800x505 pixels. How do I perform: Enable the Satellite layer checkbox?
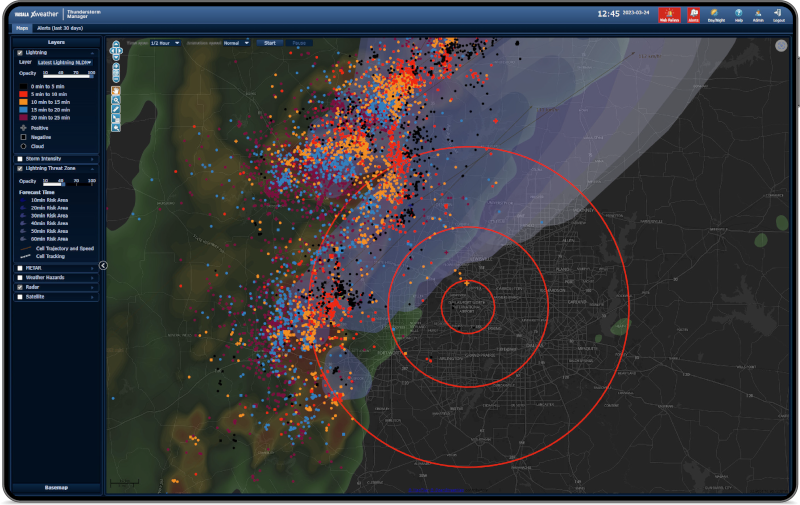click(x=20, y=296)
